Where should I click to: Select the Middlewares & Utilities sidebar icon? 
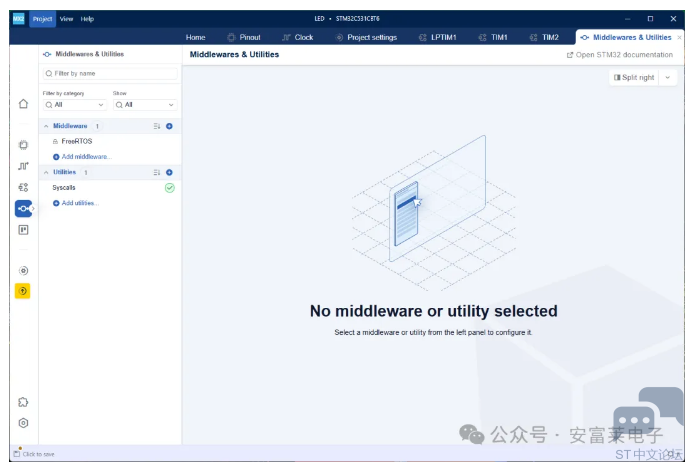point(23,208)
